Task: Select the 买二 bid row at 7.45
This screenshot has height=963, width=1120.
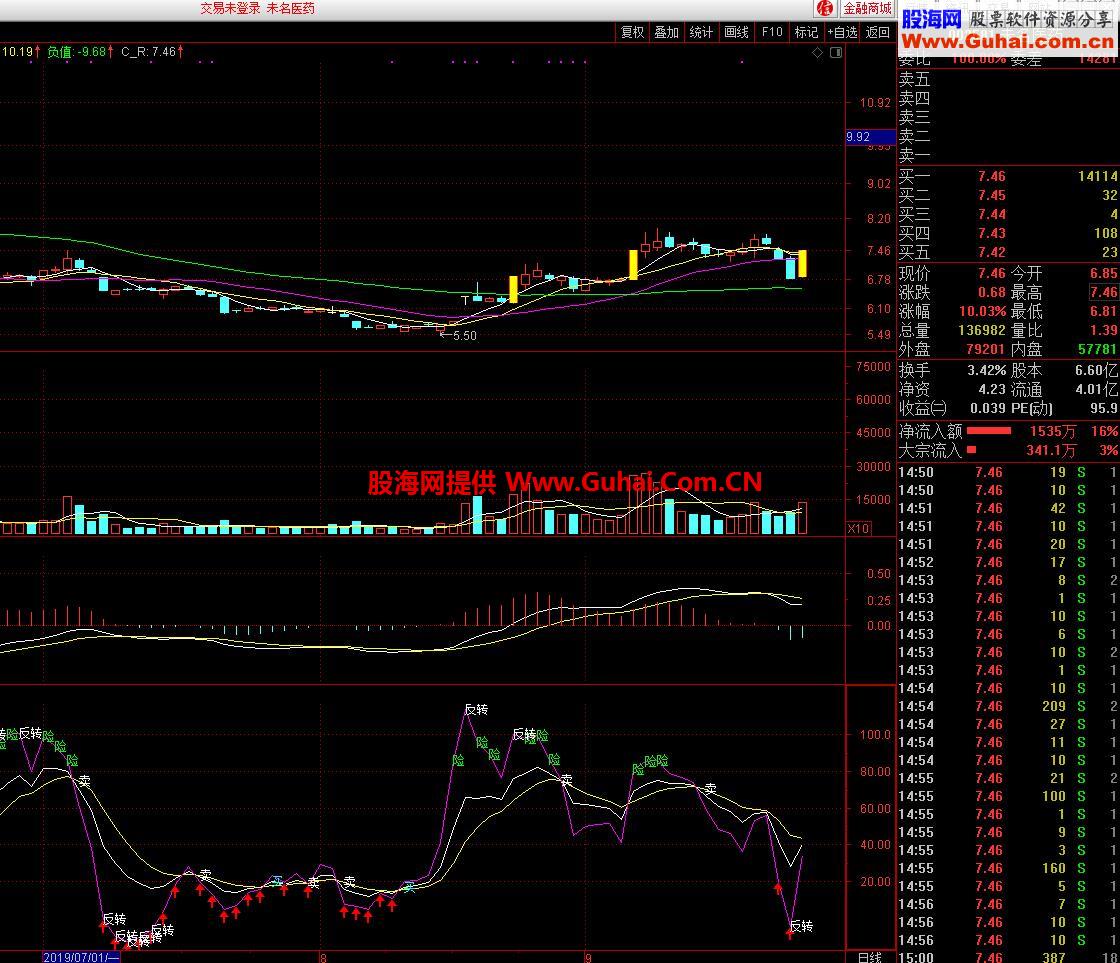Action: click(x=1008, y=195)
